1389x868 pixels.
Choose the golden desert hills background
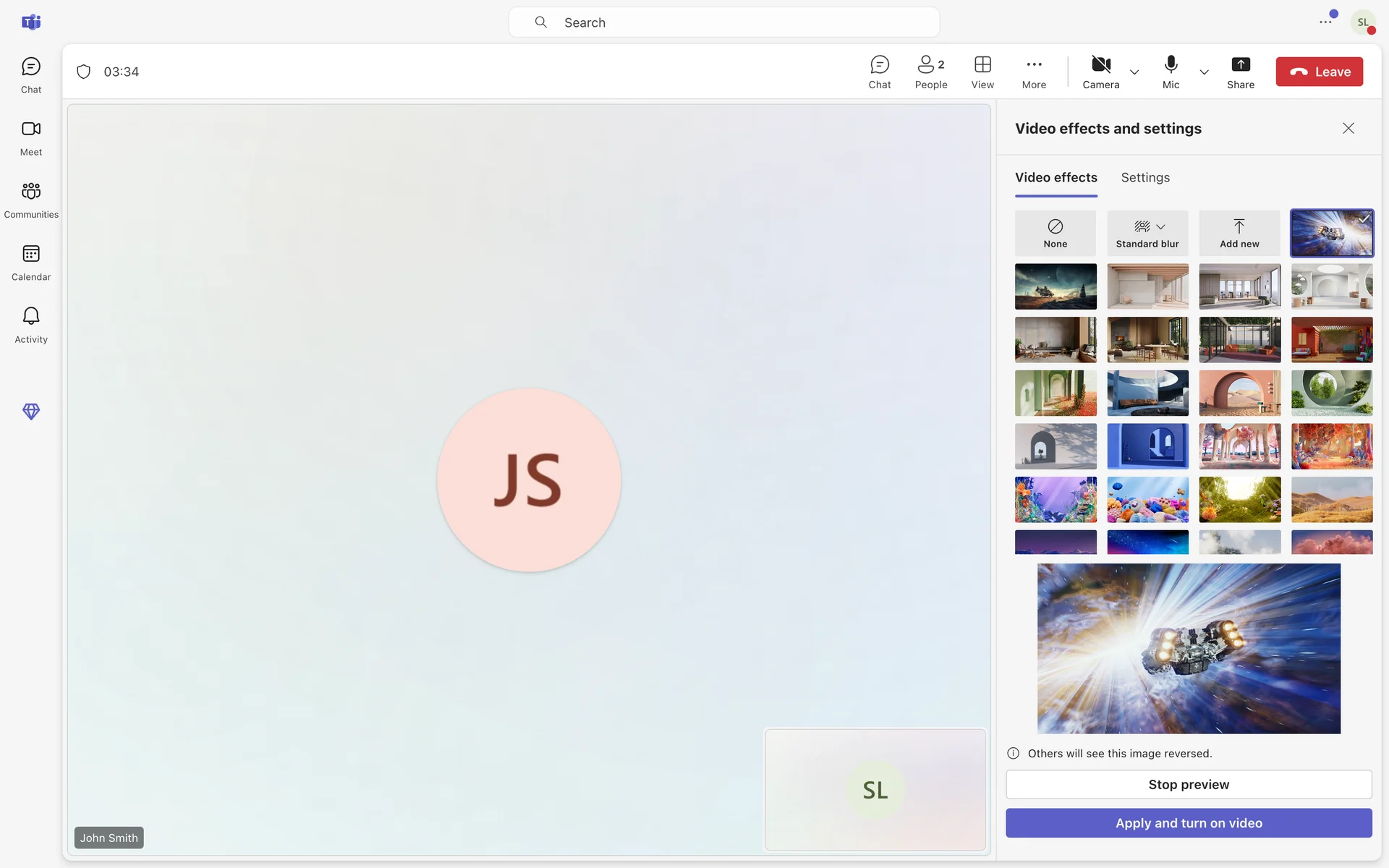(1331, 500)
